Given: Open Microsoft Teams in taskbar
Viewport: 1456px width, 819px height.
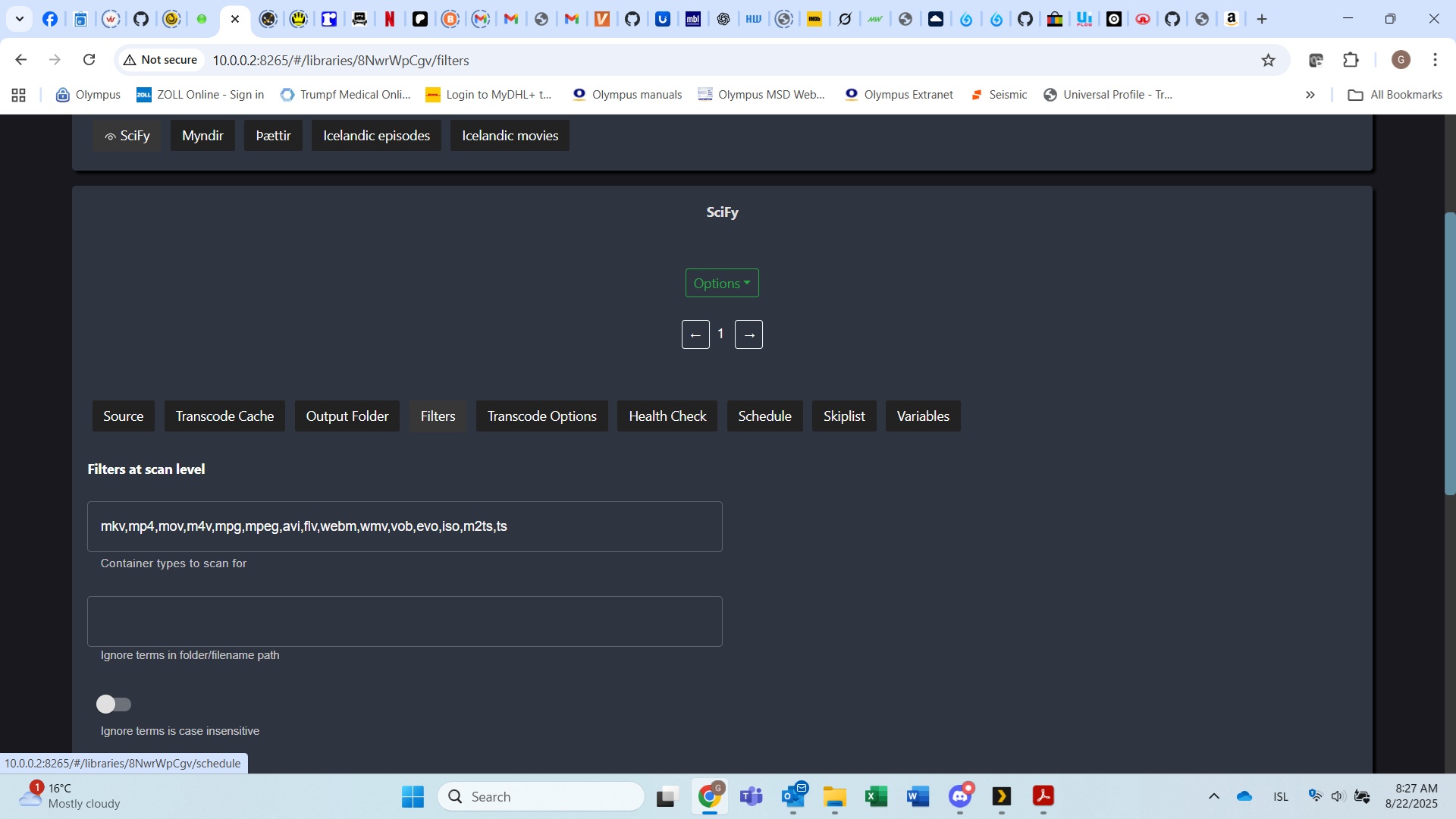Looking at the screenshot, I should point(751,796).
